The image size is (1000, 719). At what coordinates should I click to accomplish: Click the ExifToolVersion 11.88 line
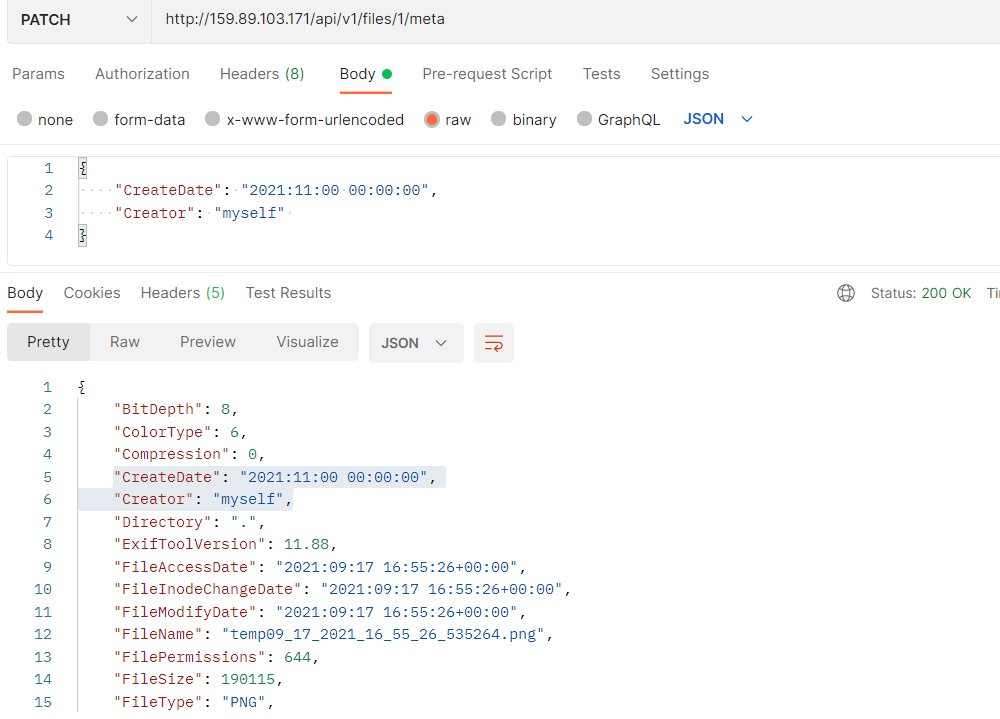pos(225,544)
